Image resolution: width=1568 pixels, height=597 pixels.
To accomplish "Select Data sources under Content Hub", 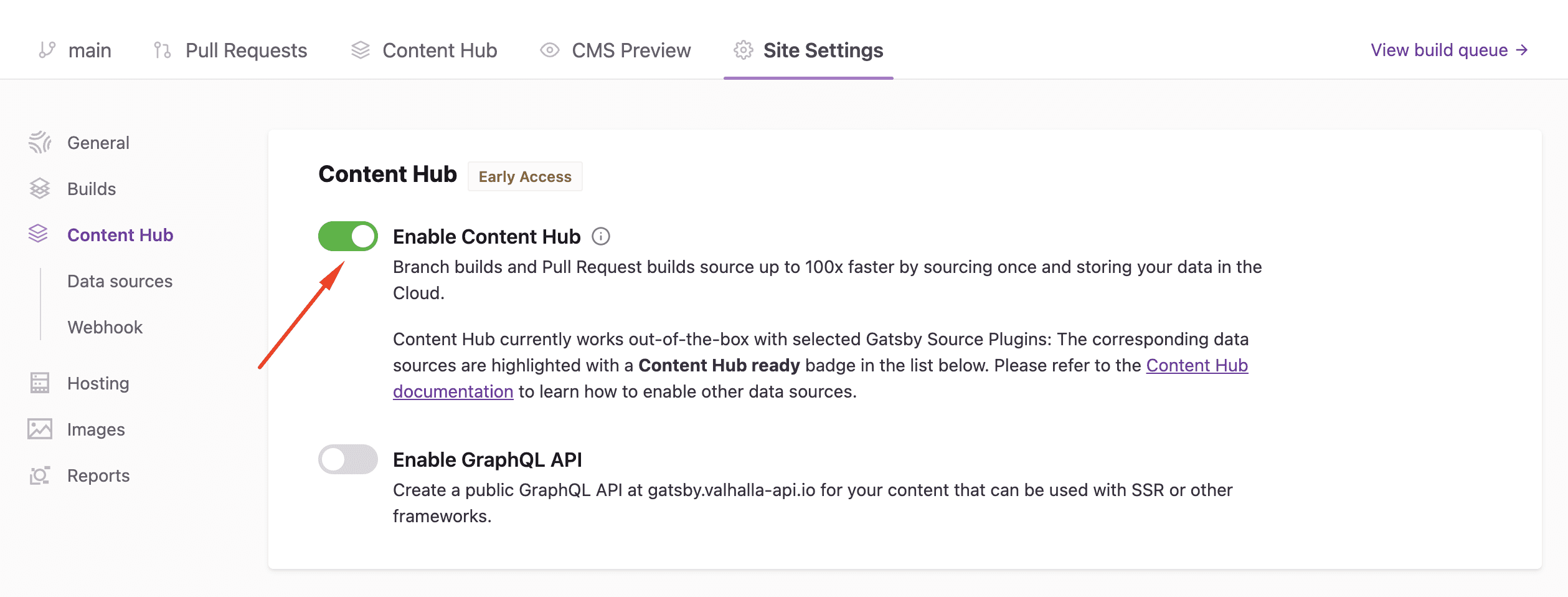I will click(x=120, y=281).
